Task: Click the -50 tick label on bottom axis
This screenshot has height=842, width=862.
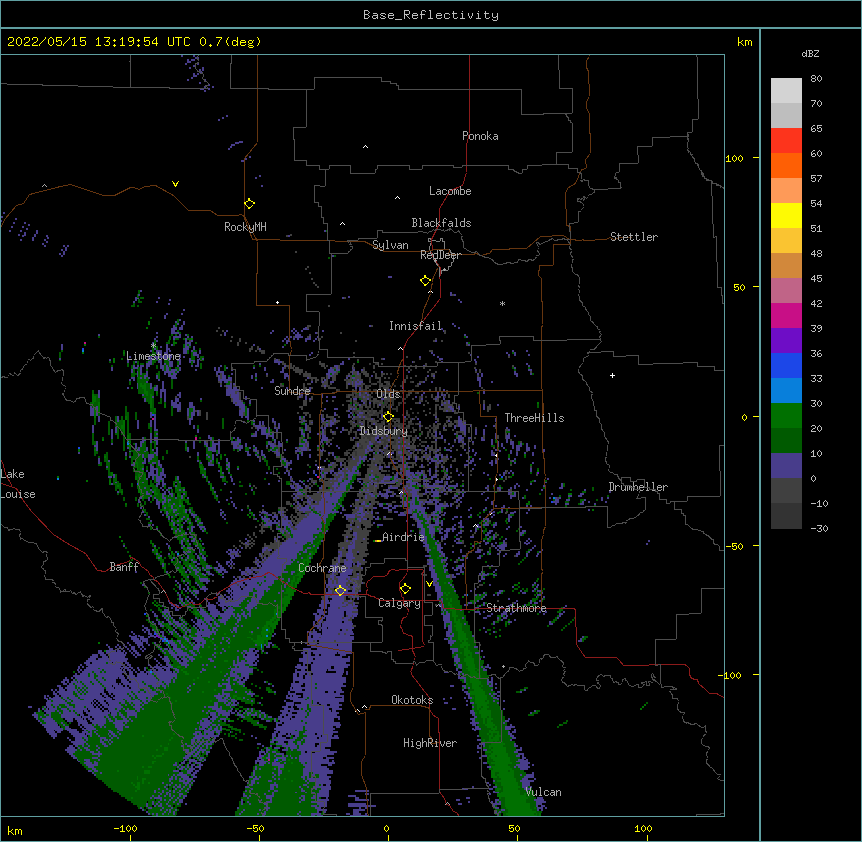Action: (x=255, y=828)
